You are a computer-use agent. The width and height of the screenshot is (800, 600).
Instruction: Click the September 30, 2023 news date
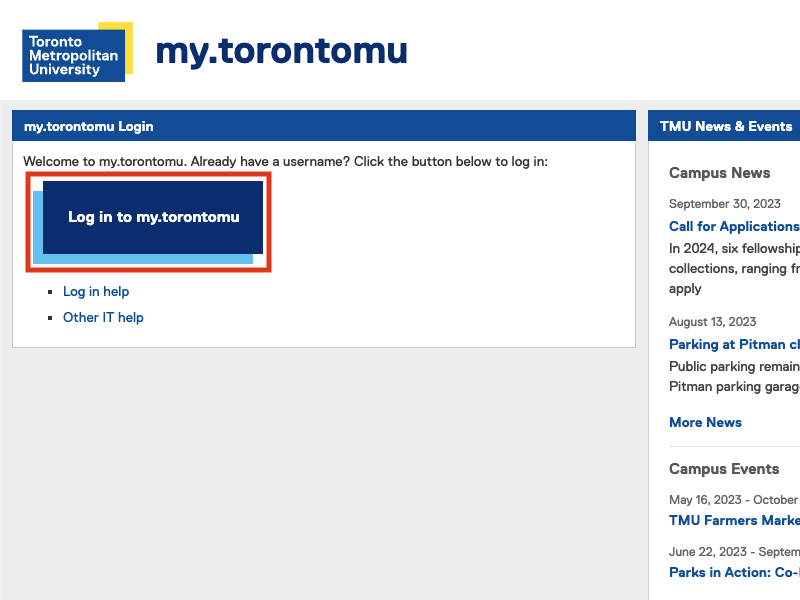[724, 204]
